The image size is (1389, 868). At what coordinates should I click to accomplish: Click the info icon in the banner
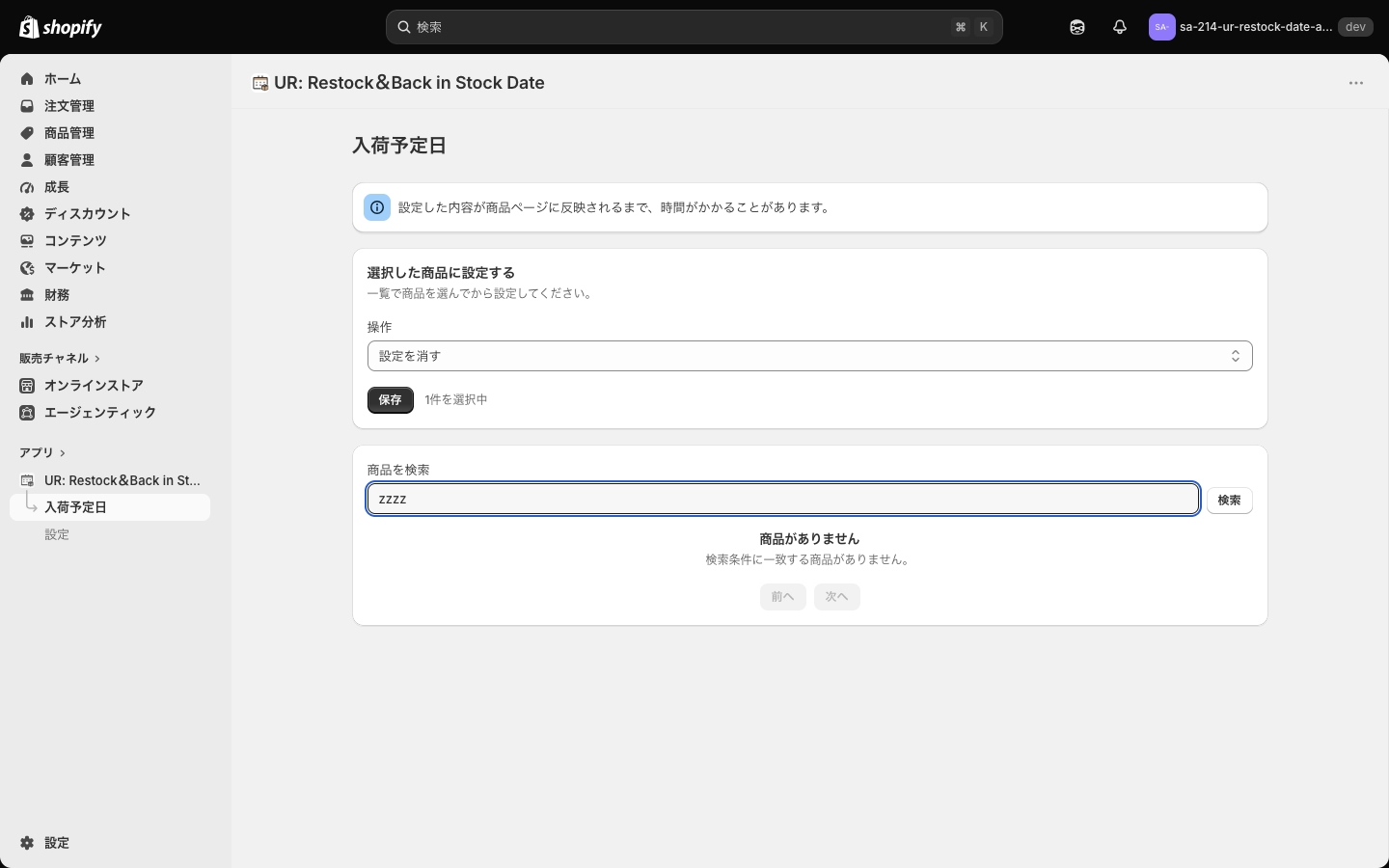(x=377, y=207)
